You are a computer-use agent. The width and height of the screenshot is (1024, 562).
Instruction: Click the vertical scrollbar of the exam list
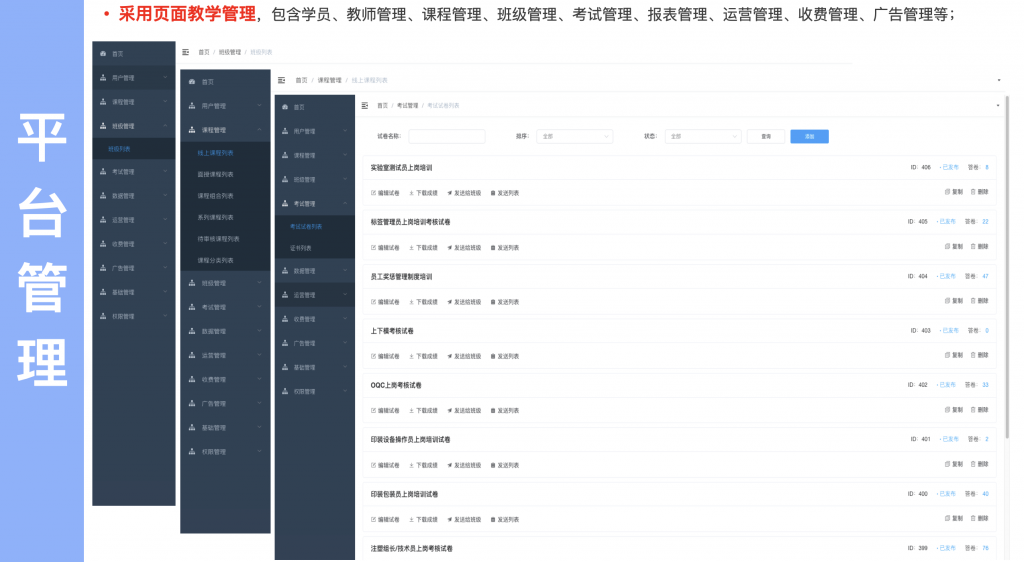coord(1007,268)
